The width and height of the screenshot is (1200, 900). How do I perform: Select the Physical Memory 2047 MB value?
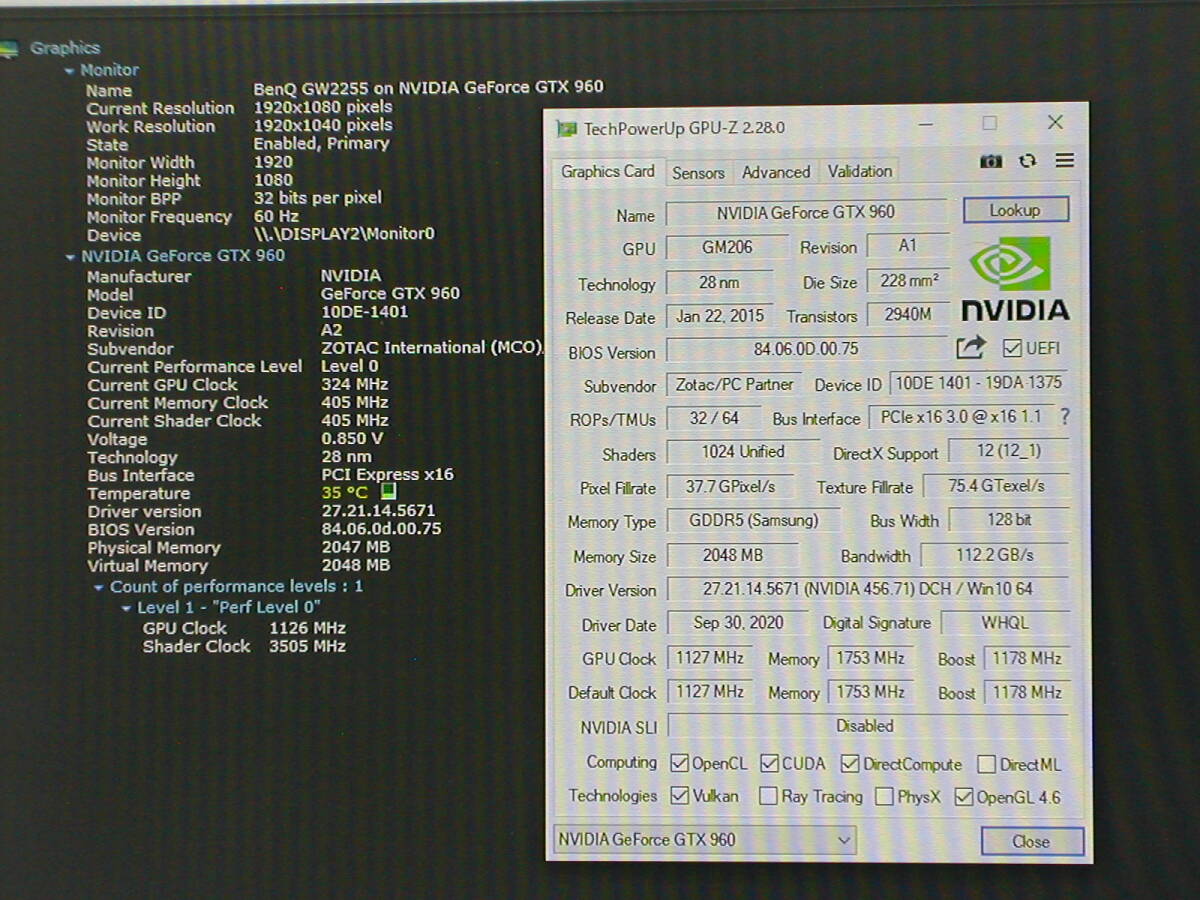coord(356,547)
